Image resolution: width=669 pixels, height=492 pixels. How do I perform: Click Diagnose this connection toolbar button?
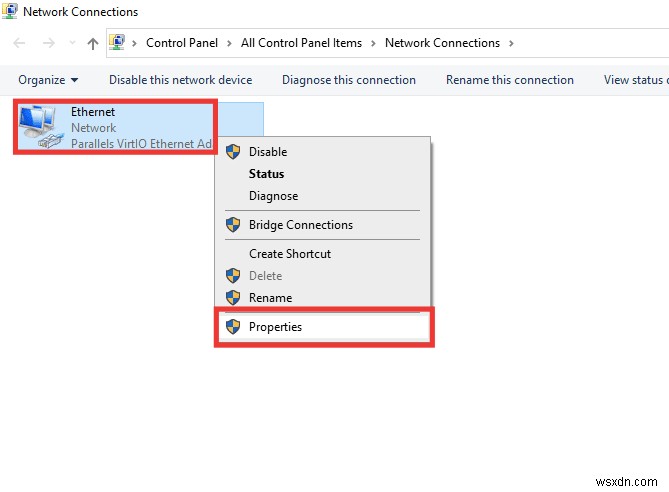[348, 80]
